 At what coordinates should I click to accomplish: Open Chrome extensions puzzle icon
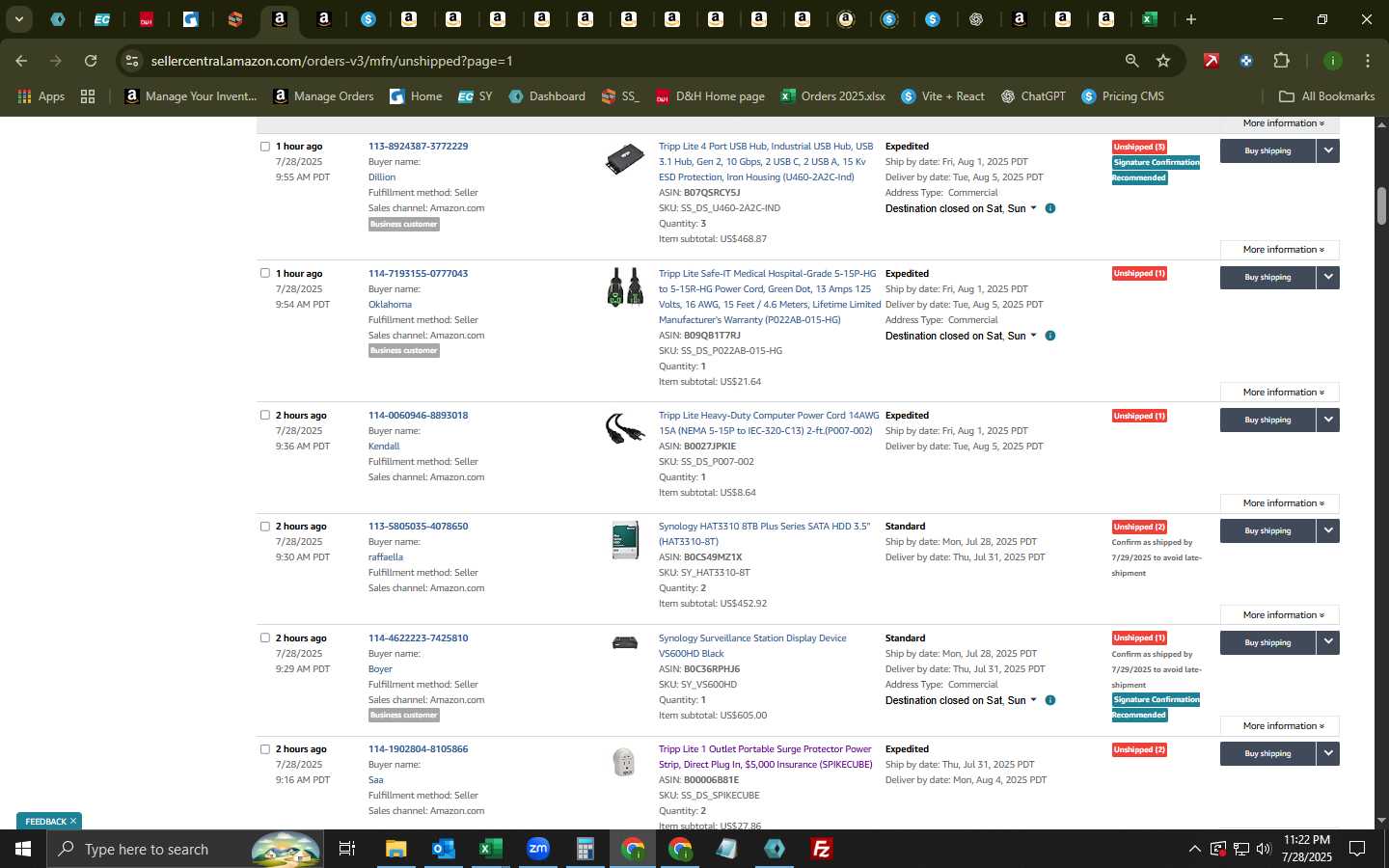tap(1281, 61)
